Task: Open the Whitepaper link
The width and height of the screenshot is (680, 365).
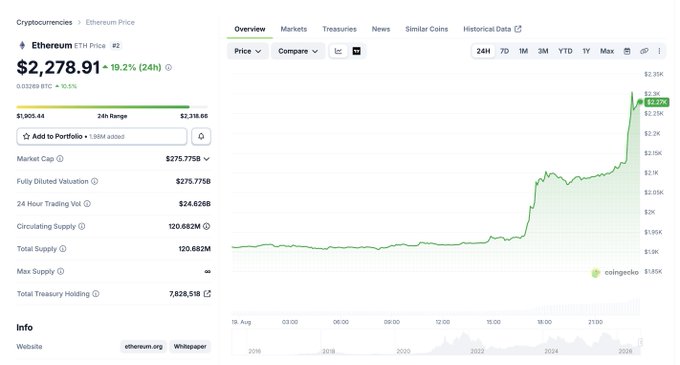Action: [x=190, y=346]
